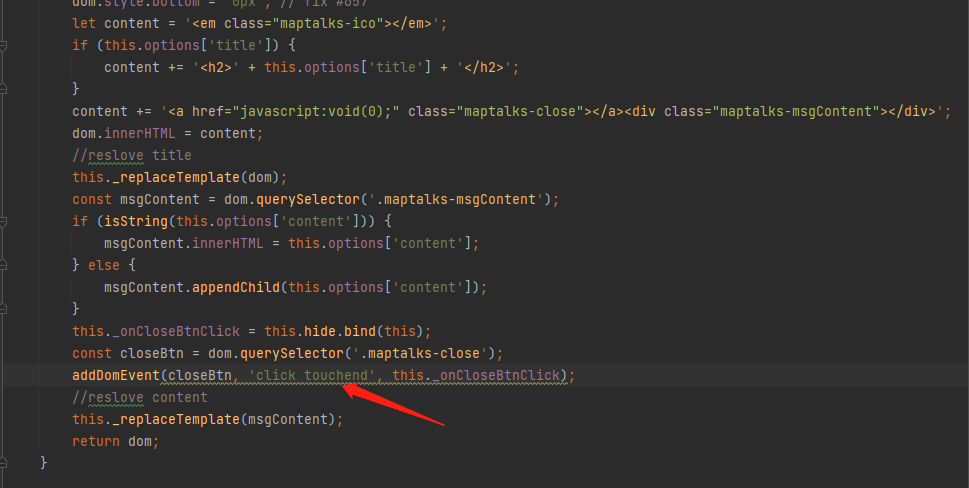
Task: Click msgContent.innerHTML assignment
Action: point(292,243)
